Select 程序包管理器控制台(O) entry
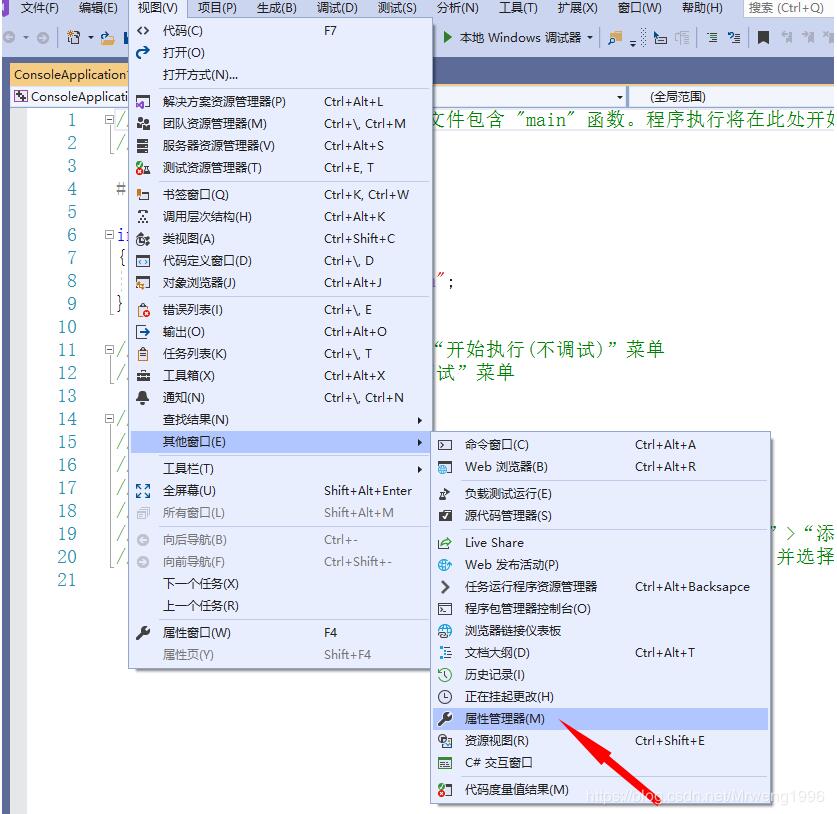Viewport: 837px width, 814px height. pos(601,609)
